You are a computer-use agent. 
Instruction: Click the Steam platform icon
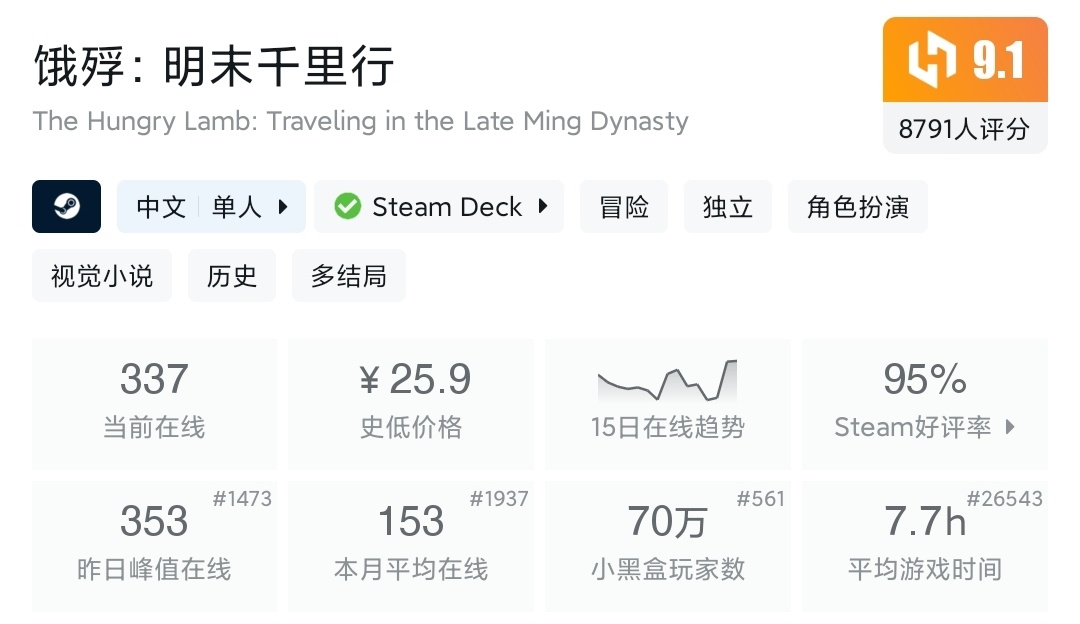[67, 207]
